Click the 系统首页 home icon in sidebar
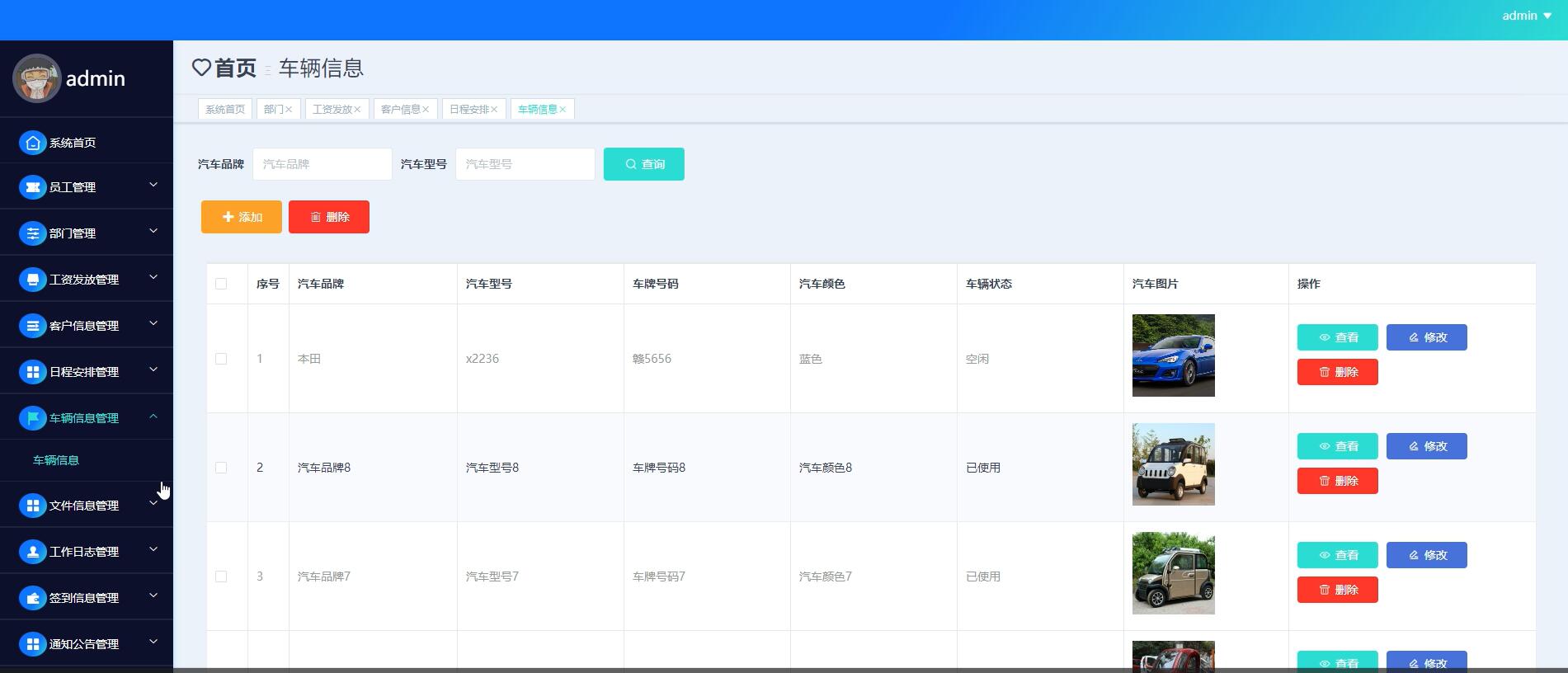 (33, 143)
